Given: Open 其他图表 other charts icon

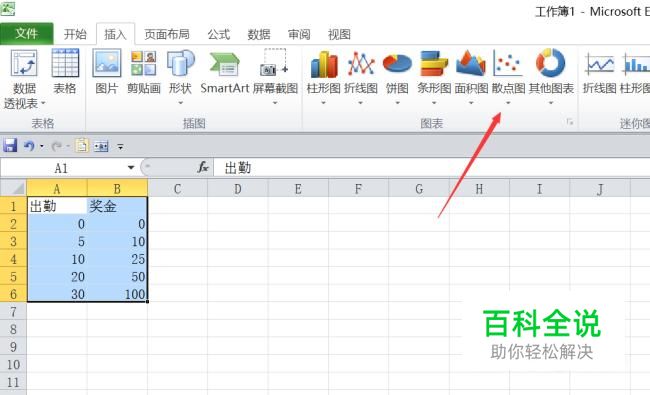Looking at the screenshot, I should 551,63.
